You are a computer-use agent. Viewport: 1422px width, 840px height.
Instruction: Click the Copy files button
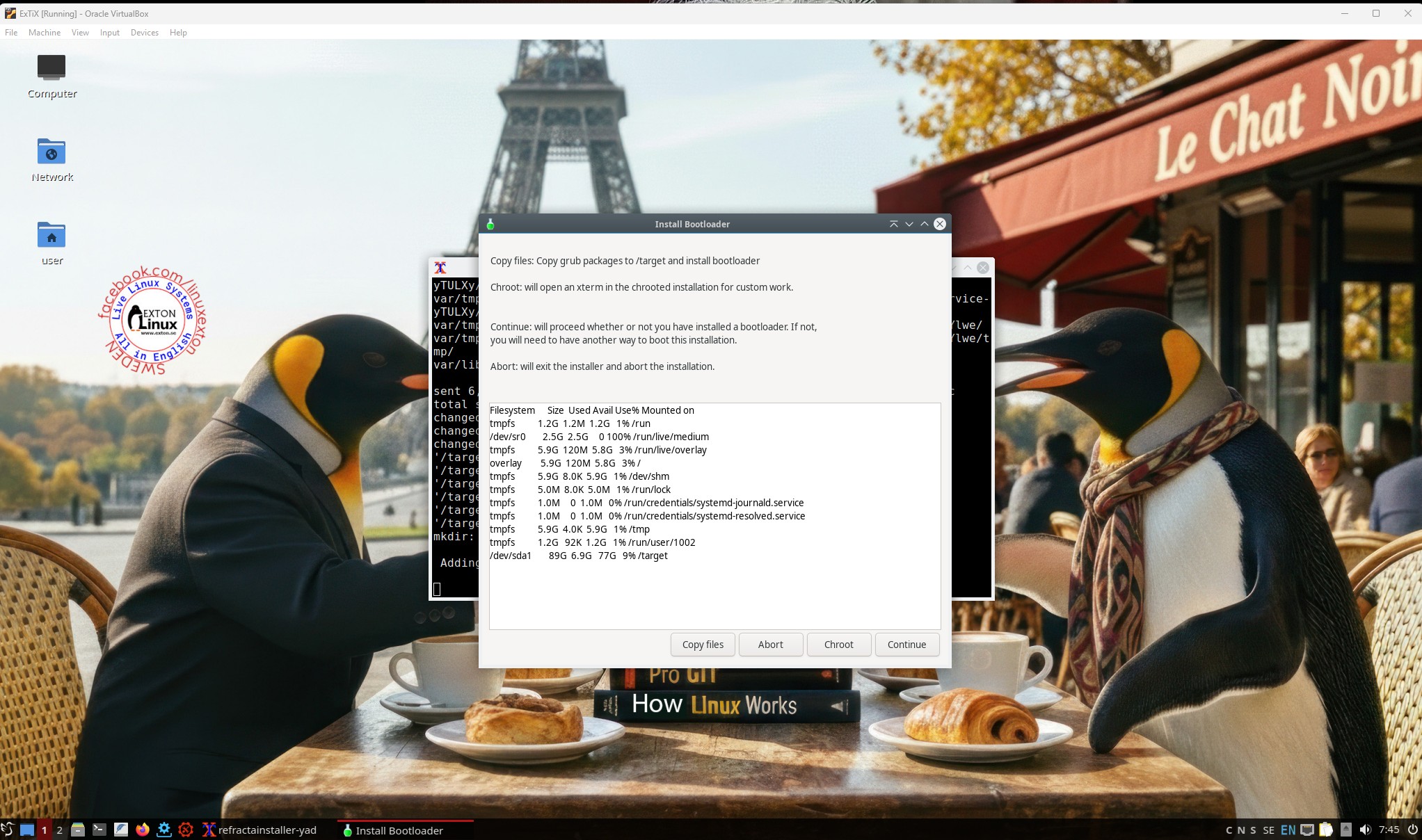(703, 645)
